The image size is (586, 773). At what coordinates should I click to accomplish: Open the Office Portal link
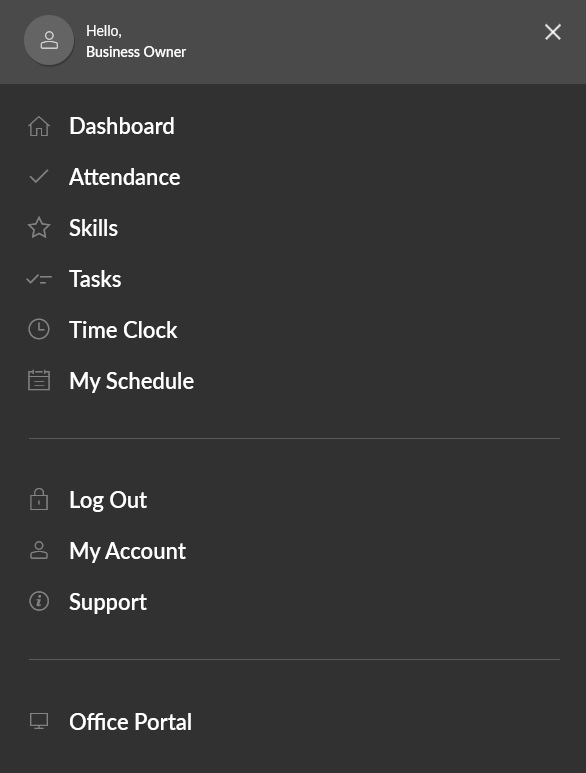tap(131, 722)
